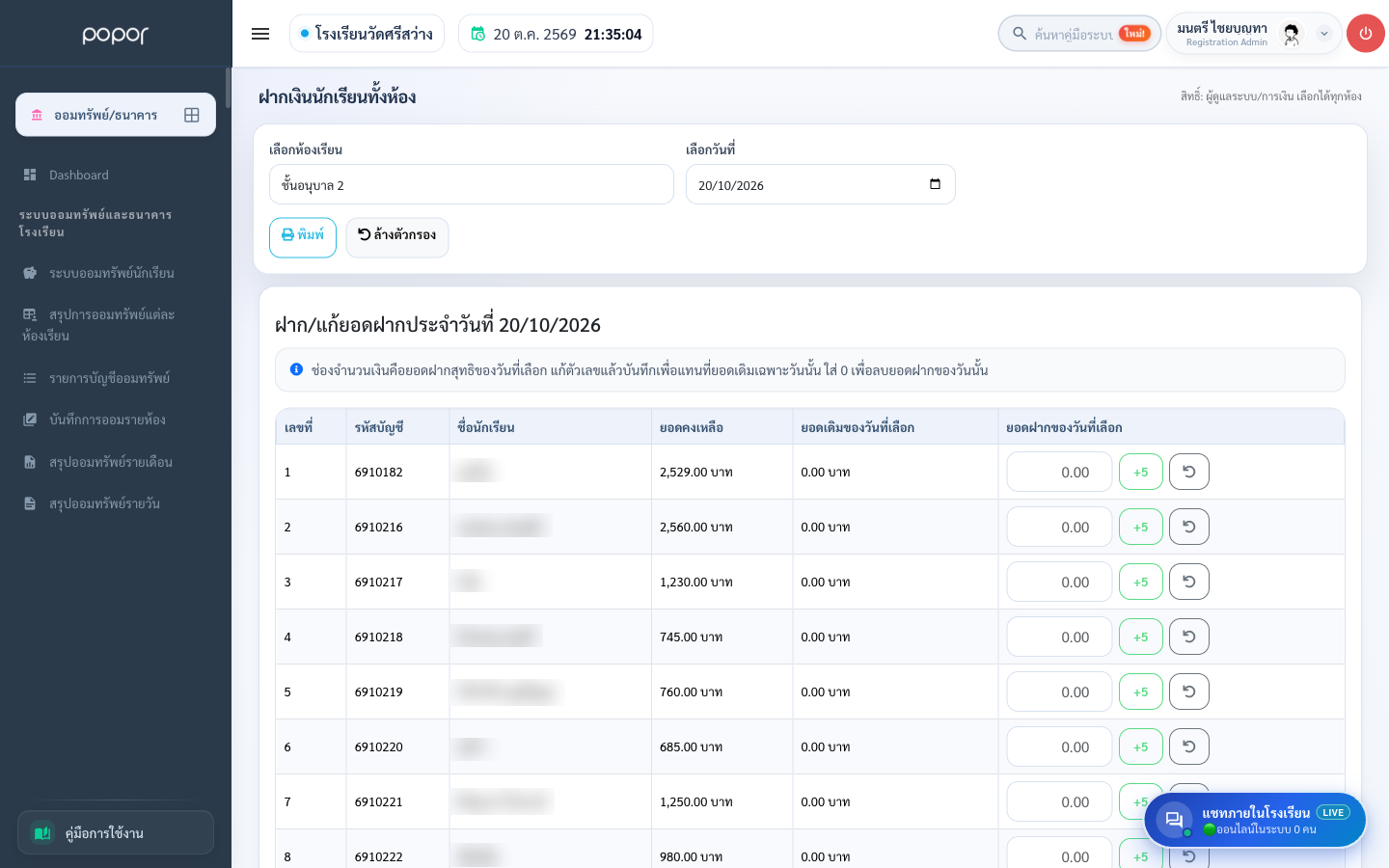Reset deposit for account 6910216
This screenshot has height=868, width=1389.
(x=1189, y=527)
